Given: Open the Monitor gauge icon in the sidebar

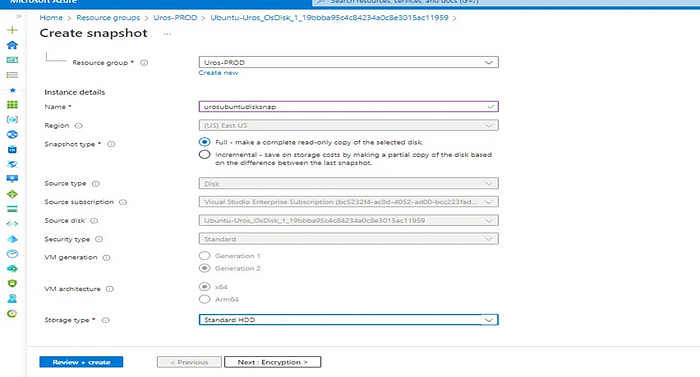Looking at the screenshot, I should (x=12, y=254).
